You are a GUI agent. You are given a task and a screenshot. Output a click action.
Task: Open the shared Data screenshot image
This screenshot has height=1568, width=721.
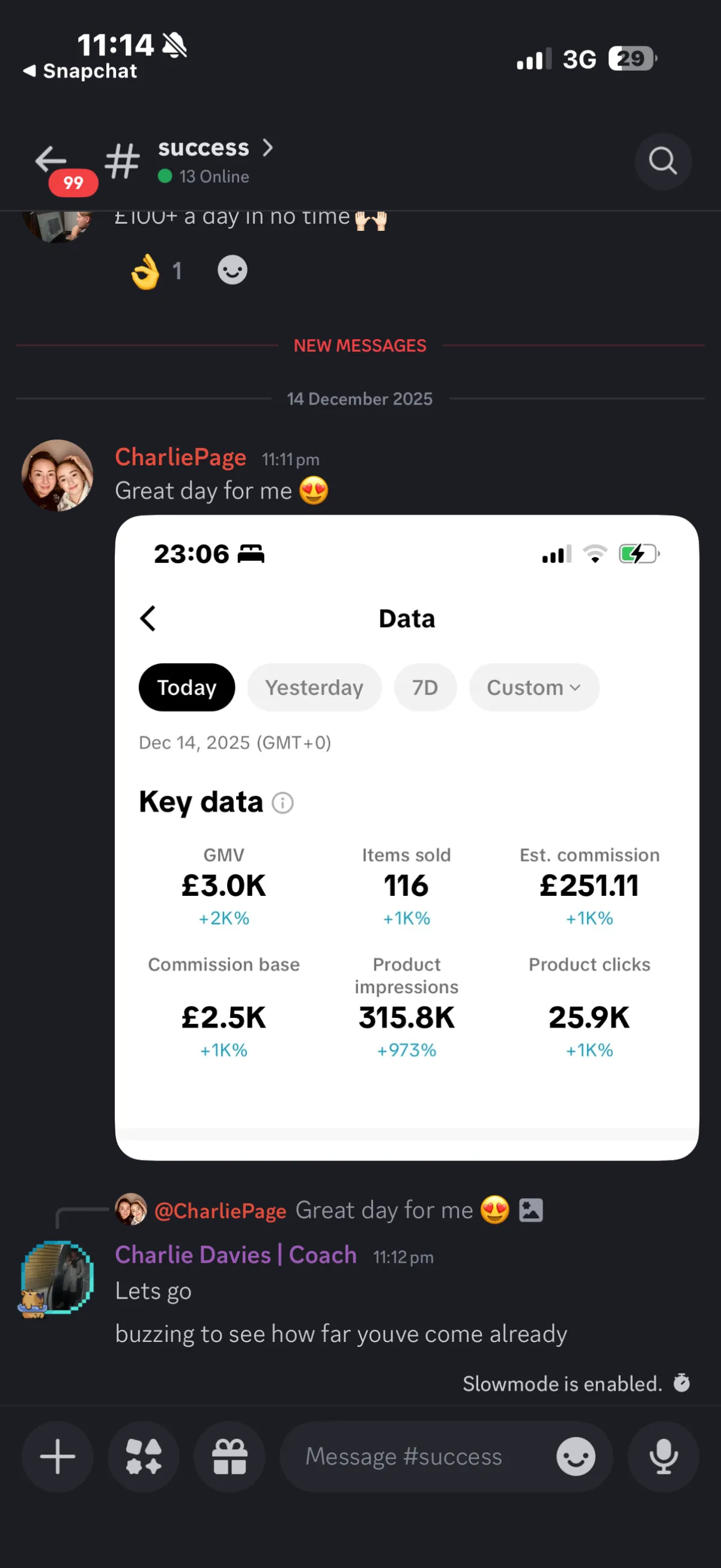406,837
